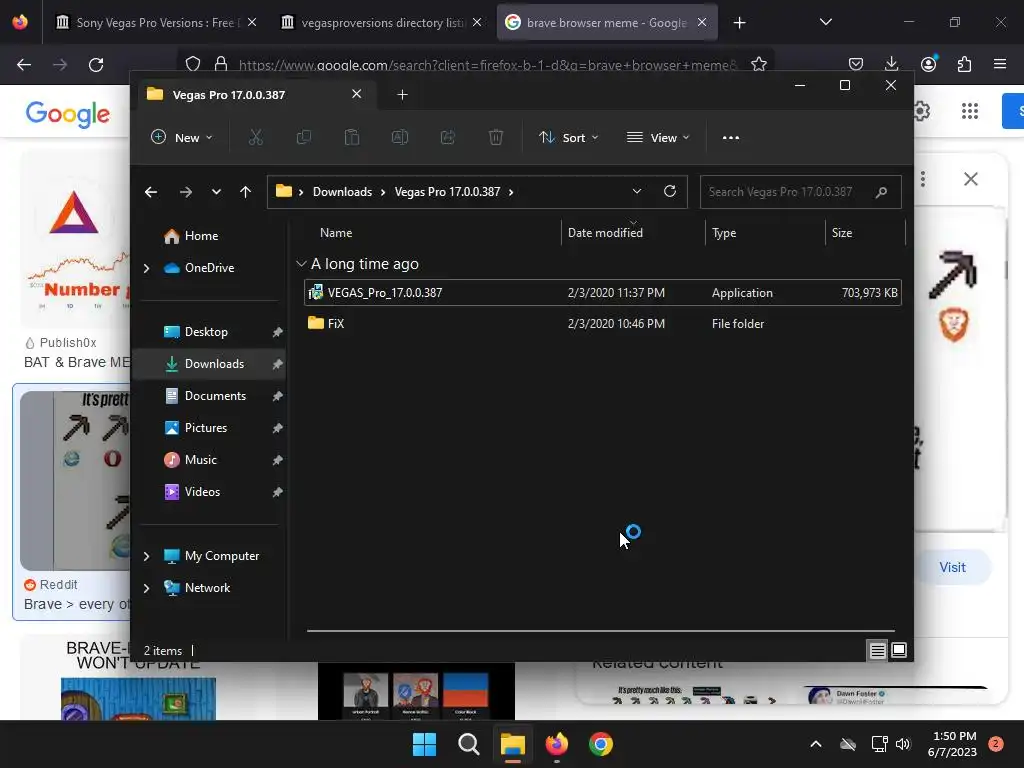Open a new Firefox tab
1024x768 pixels.
click(739, 23)
